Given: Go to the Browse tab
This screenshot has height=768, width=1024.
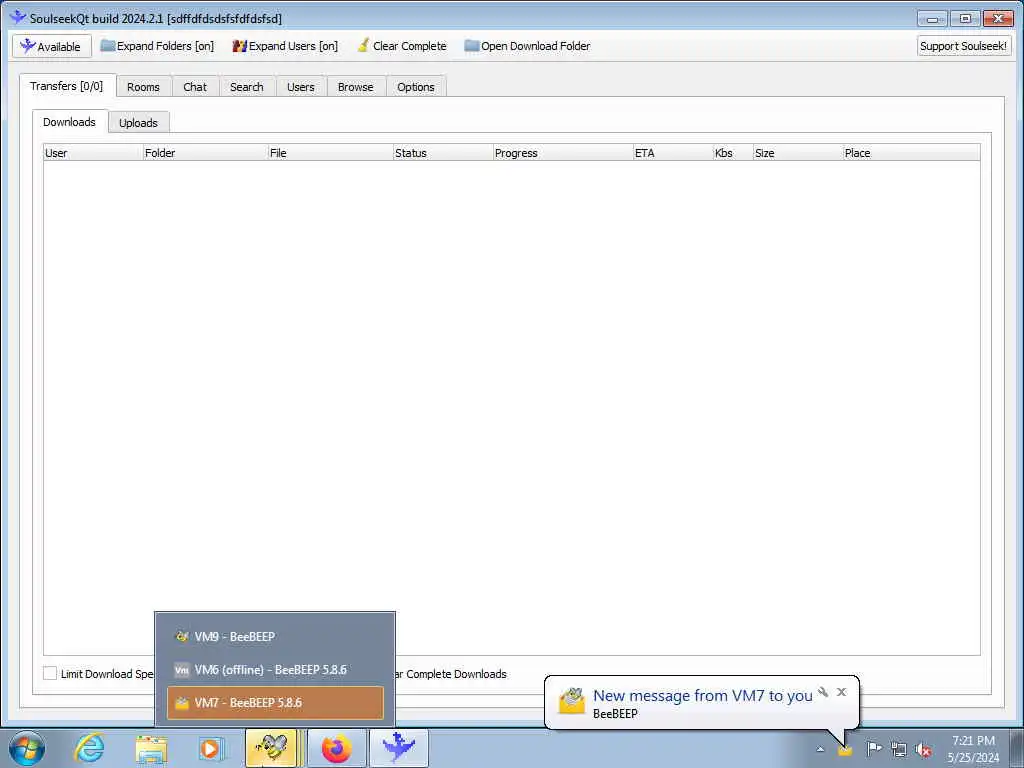Looking at the screenshot, I should point(356,87).
